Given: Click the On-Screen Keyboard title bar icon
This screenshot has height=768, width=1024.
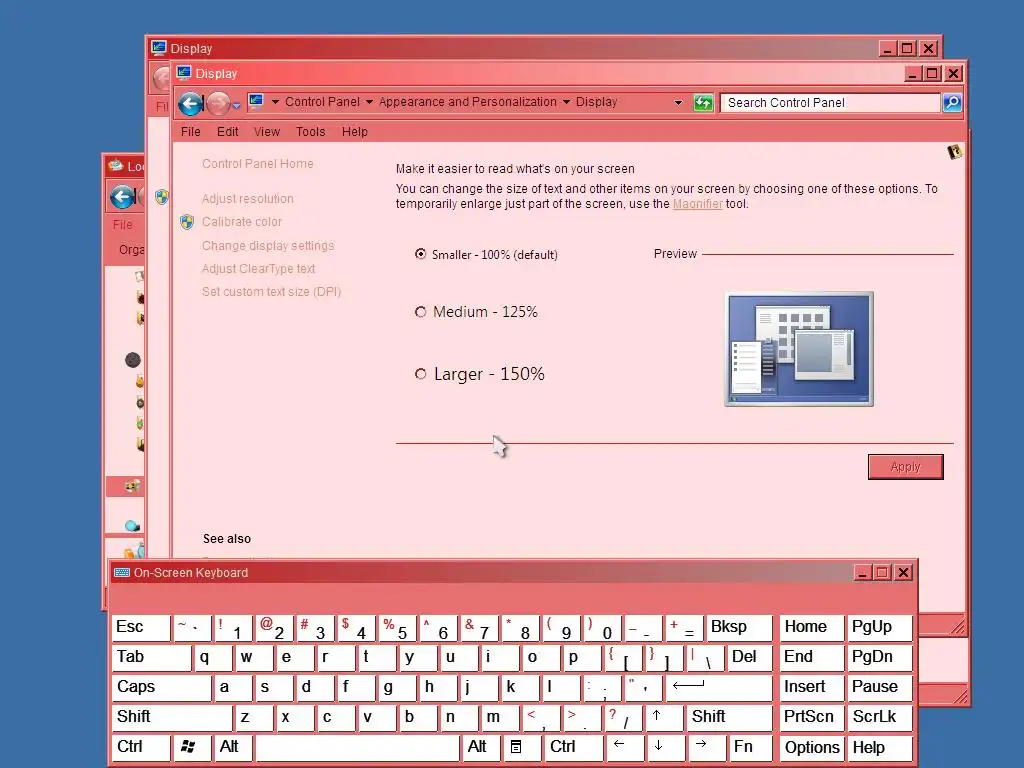Looking at the screenshot, I should 121,573.
